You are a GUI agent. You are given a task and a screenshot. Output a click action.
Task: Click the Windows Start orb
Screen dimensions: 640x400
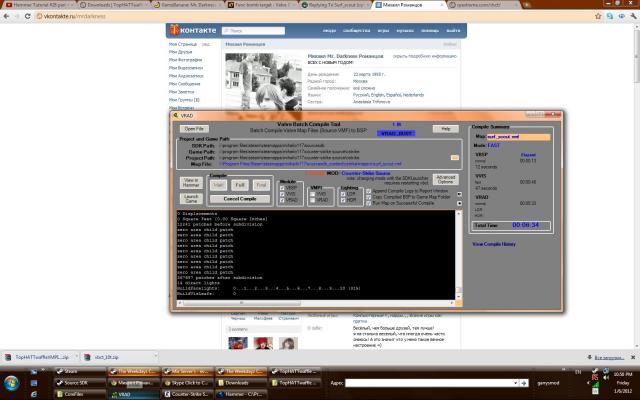point(12,382)
